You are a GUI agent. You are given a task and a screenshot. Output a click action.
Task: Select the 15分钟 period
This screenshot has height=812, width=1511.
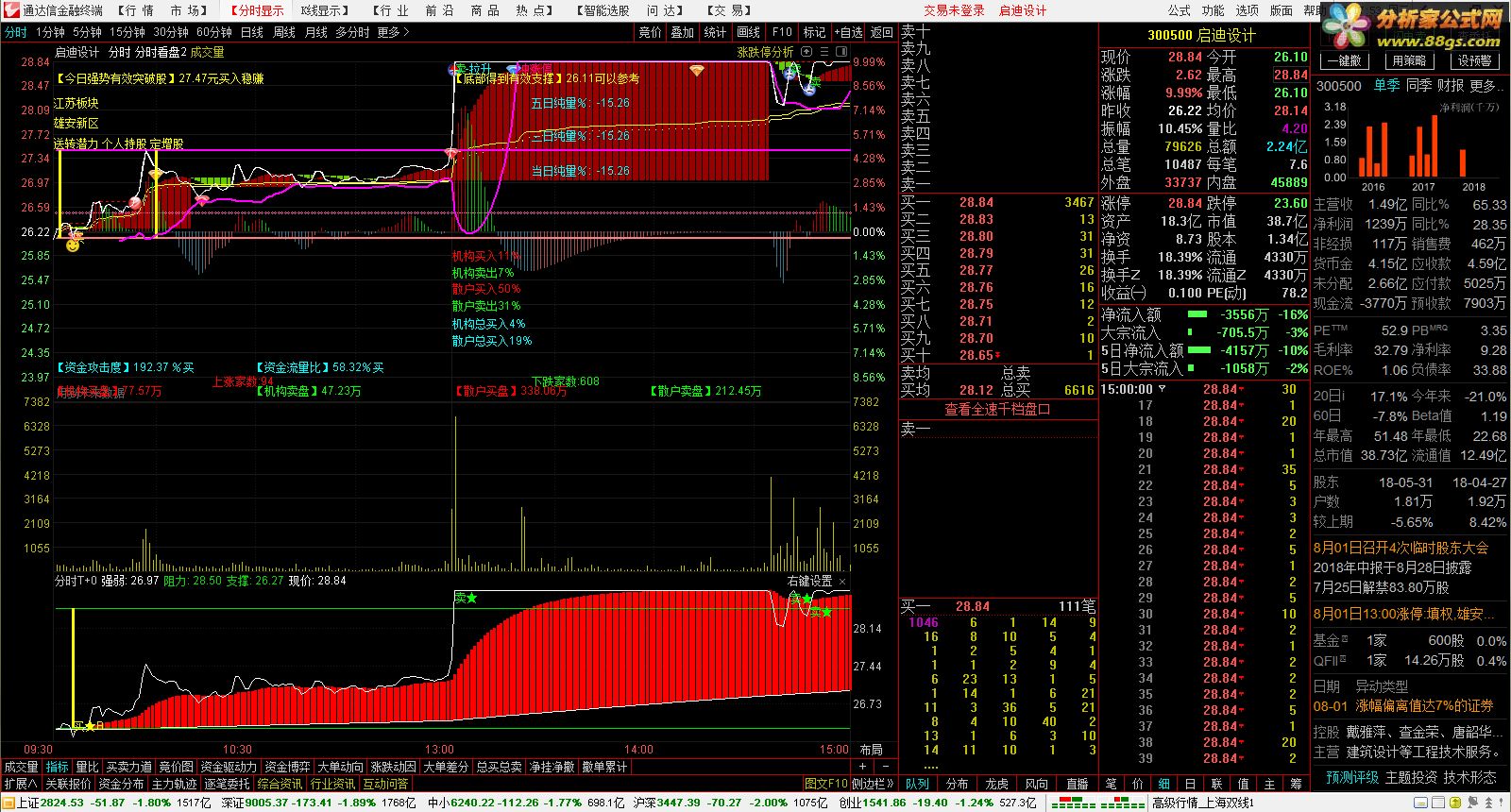pyautogui.click(x=127, y=32)
